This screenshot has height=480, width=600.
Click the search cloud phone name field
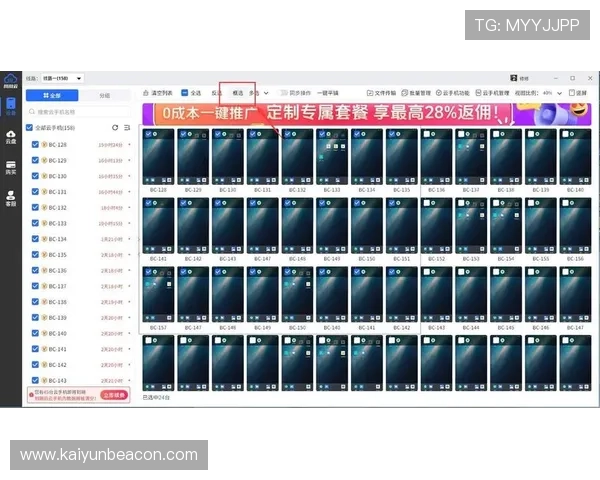pos(80,112)
